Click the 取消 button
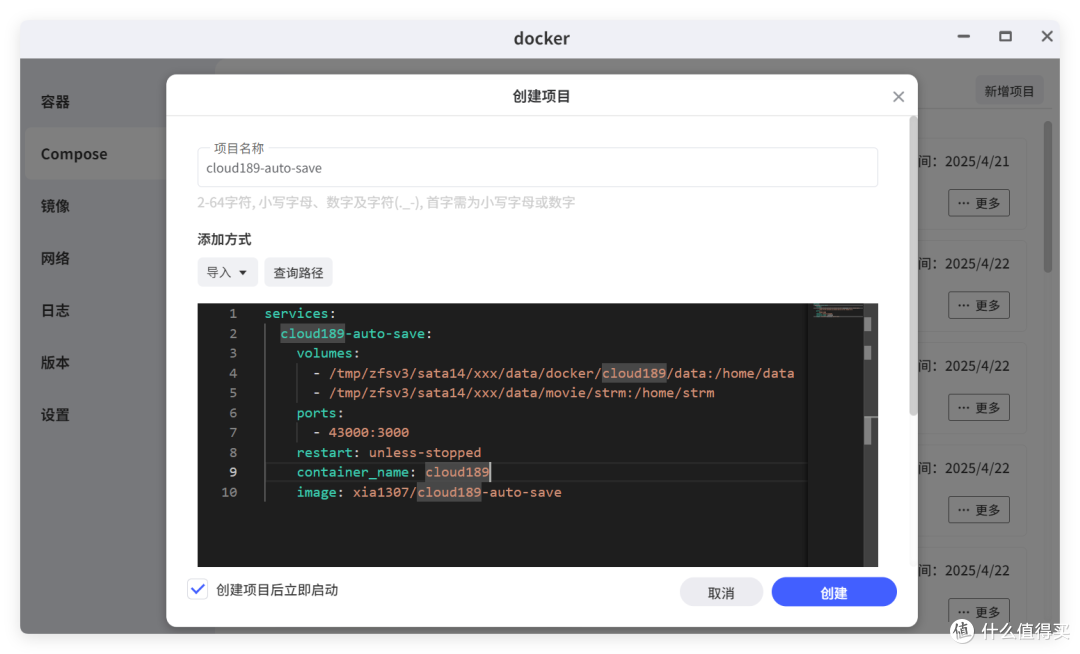The width and height of the screenshot is (1080, 654). tap(720, 592)
